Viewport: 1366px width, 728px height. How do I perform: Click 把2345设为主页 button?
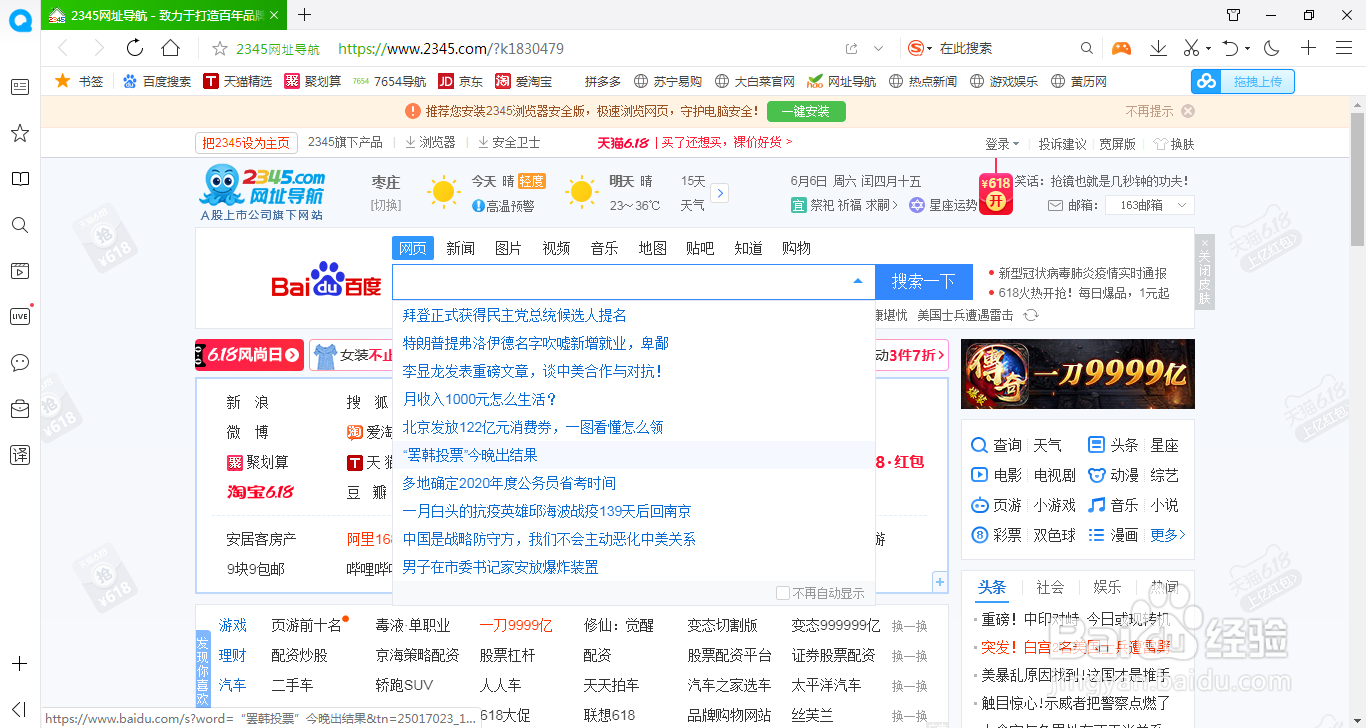pyautogui.click(x=246, y=143)
